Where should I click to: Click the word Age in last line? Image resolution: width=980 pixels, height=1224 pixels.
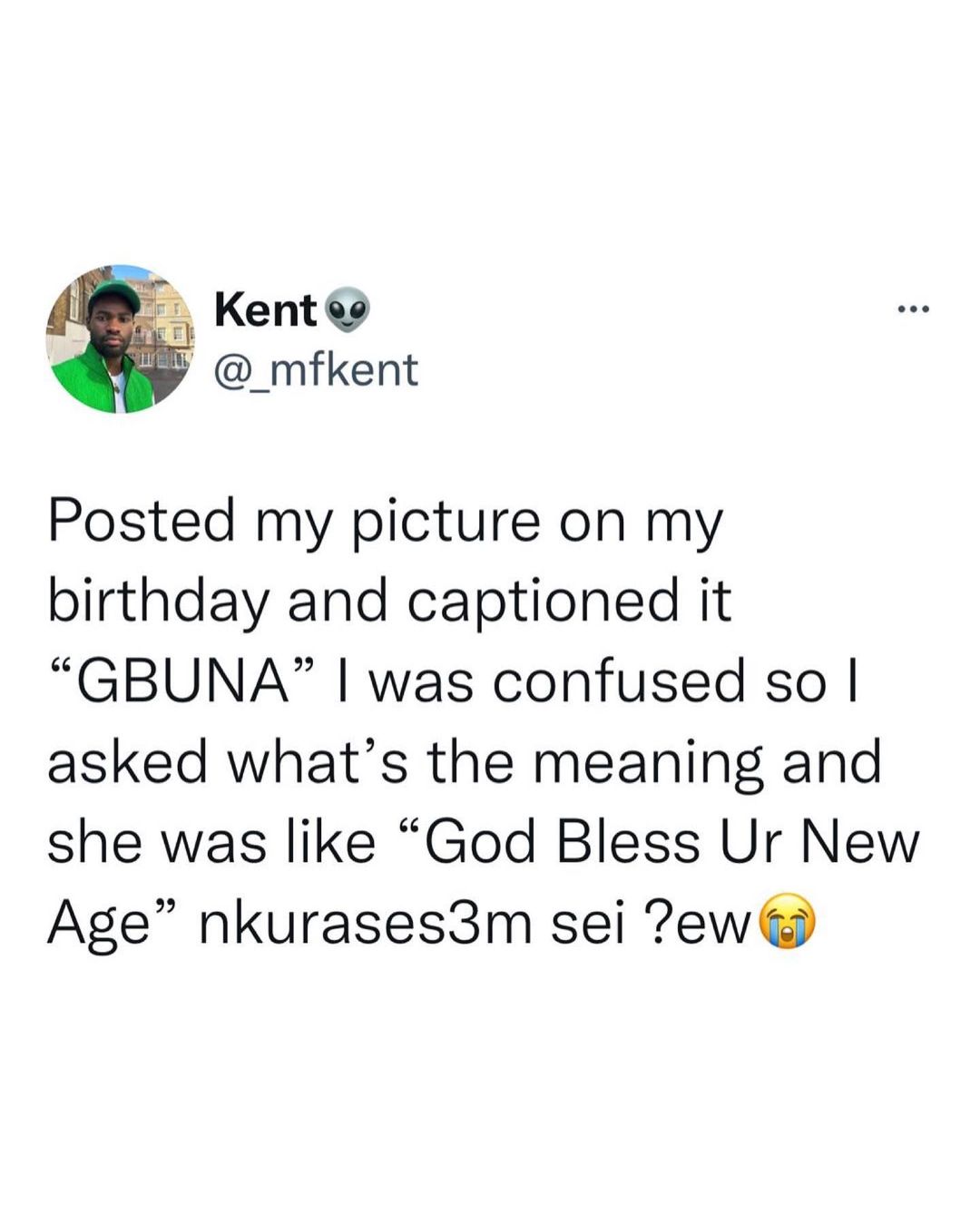98,924
